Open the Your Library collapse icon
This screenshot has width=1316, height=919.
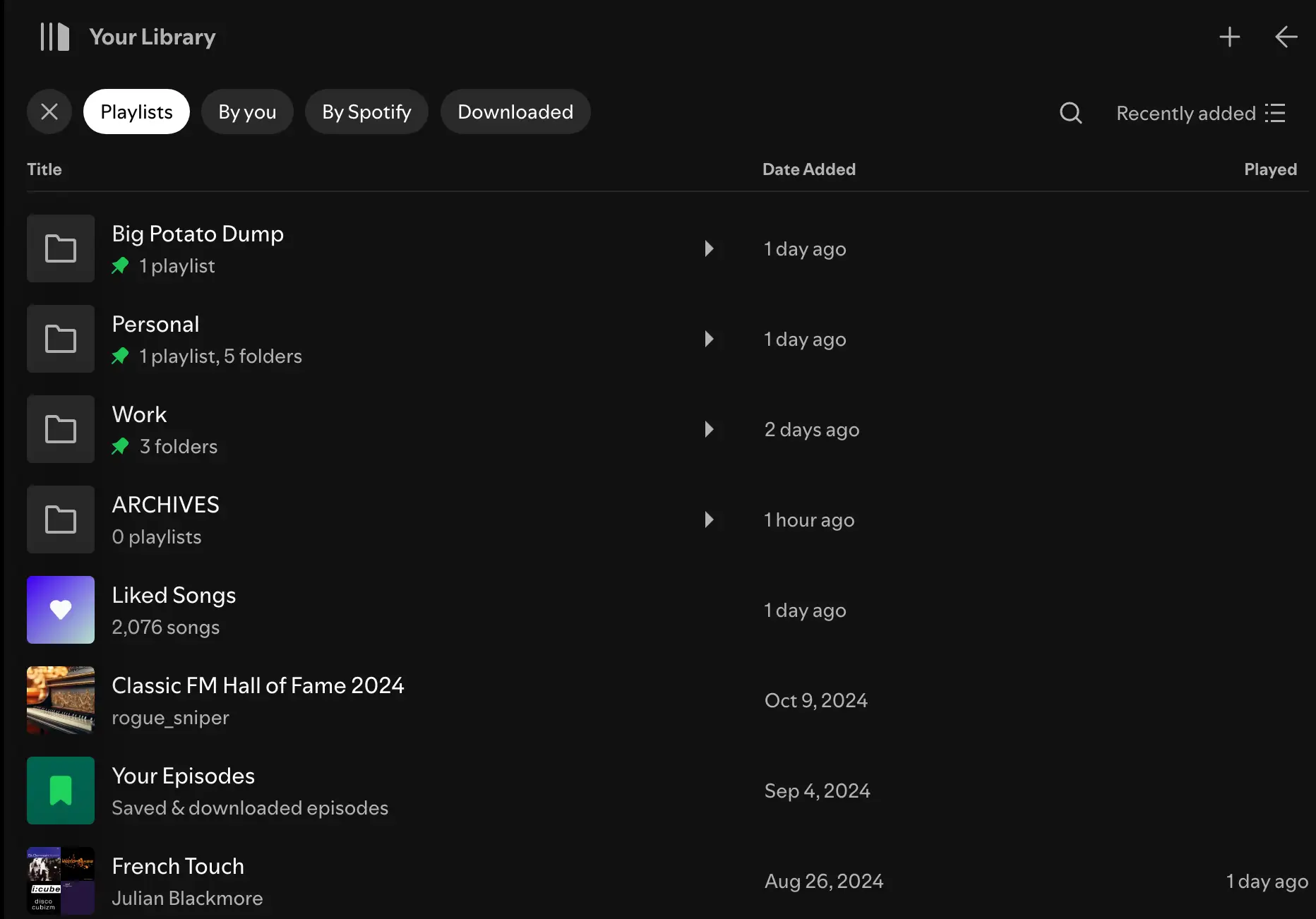click(x=54, y=37)
